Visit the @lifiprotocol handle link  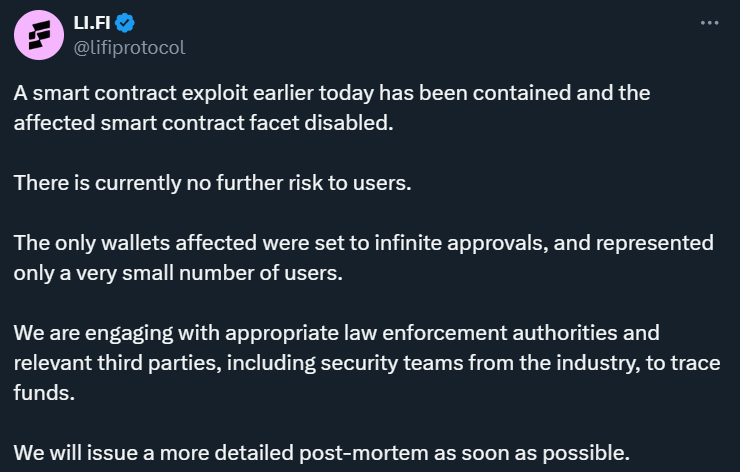coord(129,48)
